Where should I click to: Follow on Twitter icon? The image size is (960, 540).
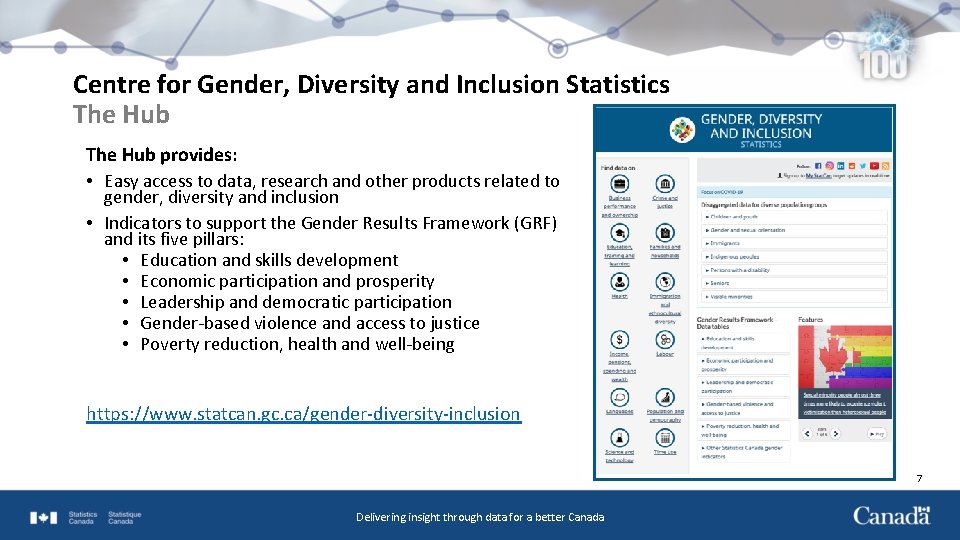point(863,166)
